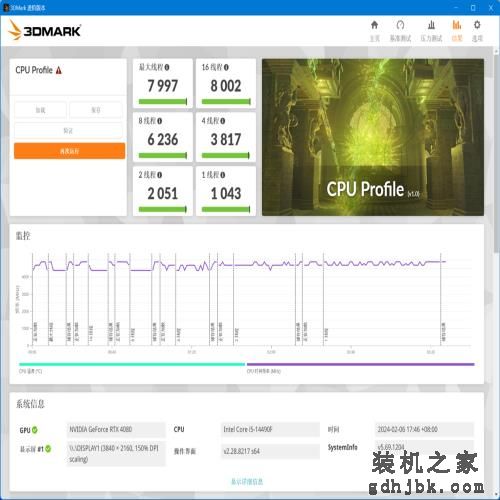Show info for the 4 threads score
Viewport: 500px width, 500px height.
point(223,121)
